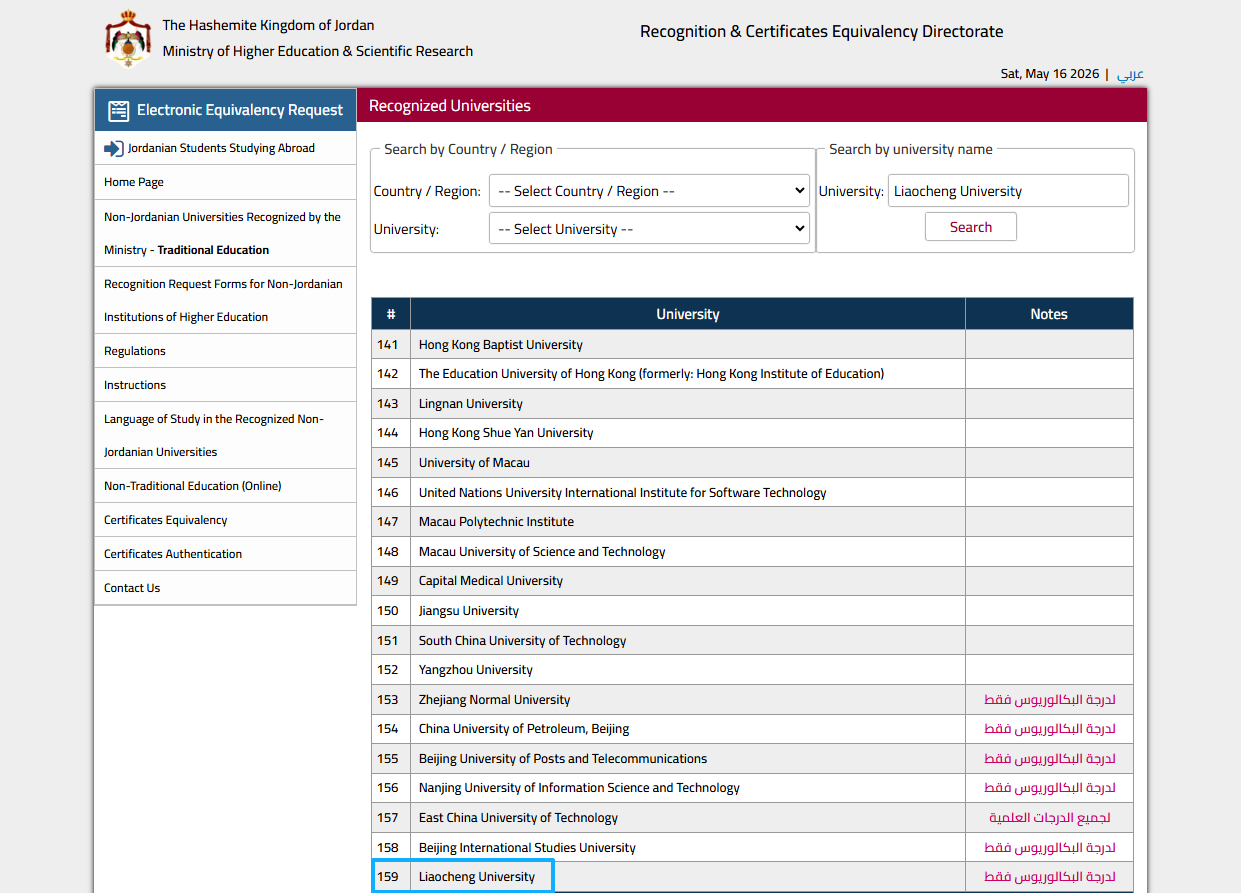The image size is (1241, 893).
Task: Open the Regulations menu item
Action: tap(226, 351)
